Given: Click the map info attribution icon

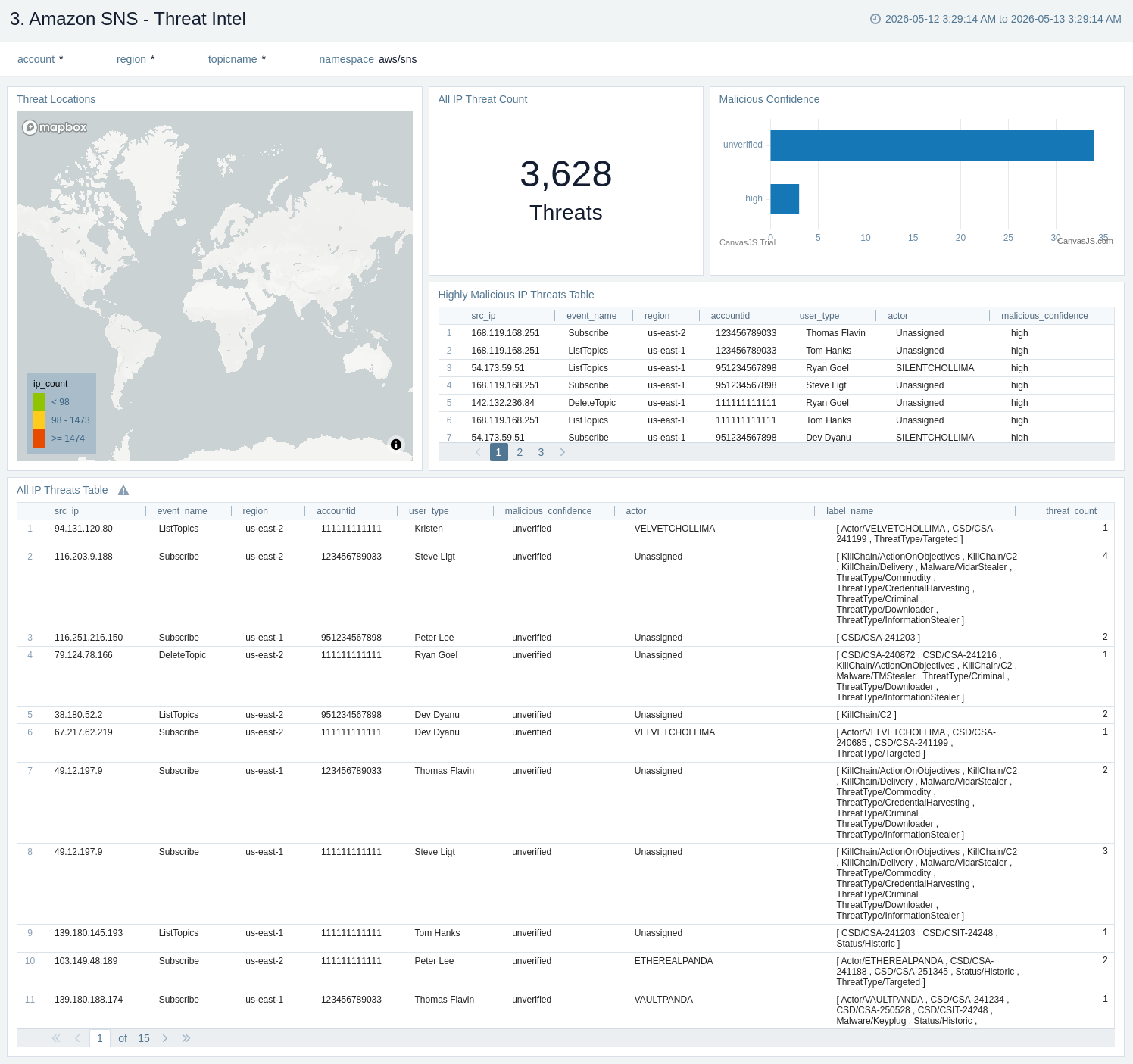Looking at the screenshot, I should click(x=396, y=445).
